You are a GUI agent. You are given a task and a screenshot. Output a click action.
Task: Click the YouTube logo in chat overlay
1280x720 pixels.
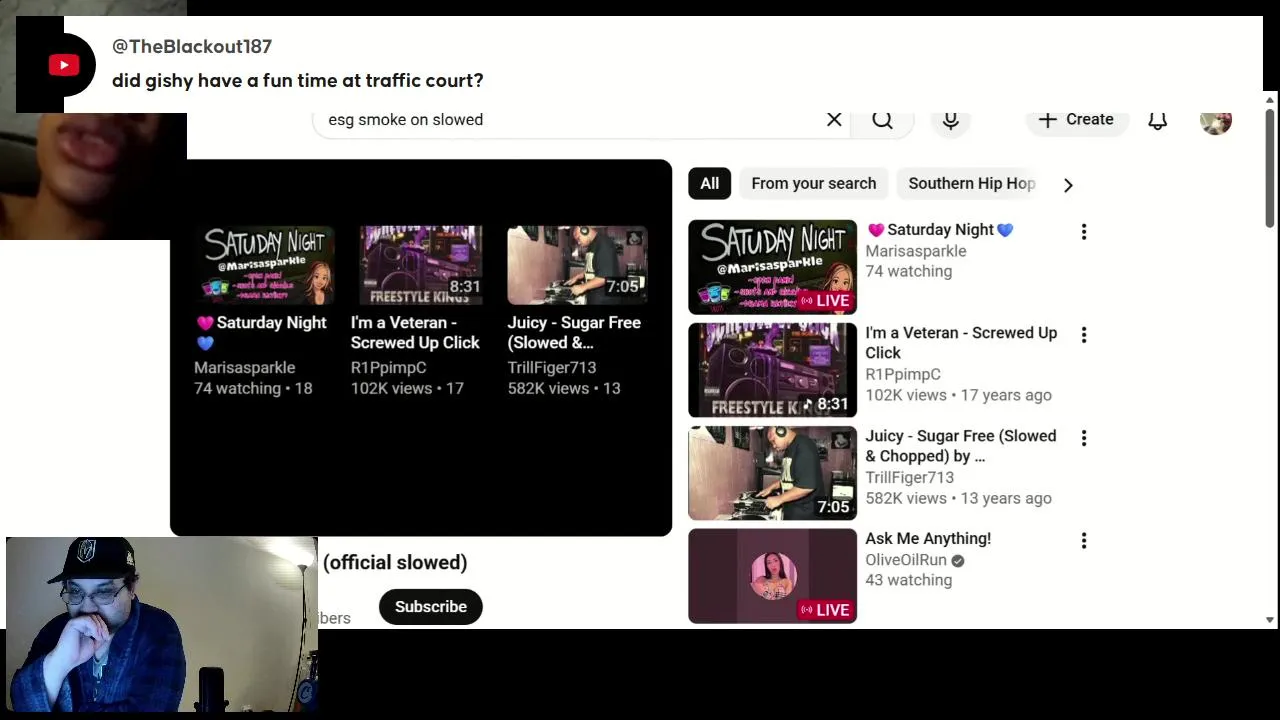(64, 66)
